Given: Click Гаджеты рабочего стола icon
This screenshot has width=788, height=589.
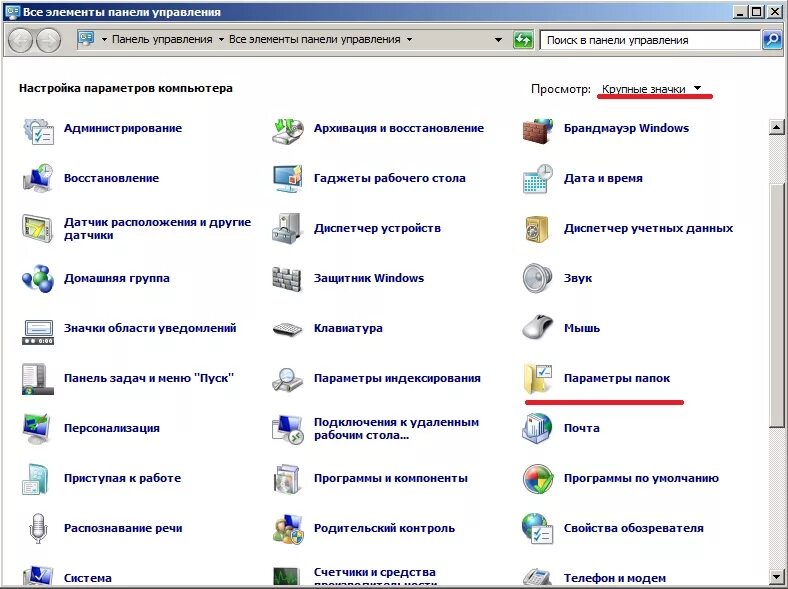Looking at the screenshot, I should pyautogui.click(x=288, y=178).
